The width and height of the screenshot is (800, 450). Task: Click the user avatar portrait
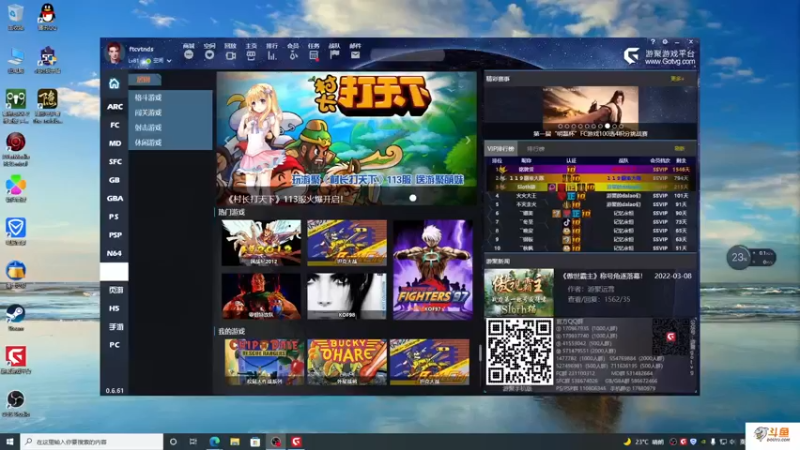pos(114,53)
